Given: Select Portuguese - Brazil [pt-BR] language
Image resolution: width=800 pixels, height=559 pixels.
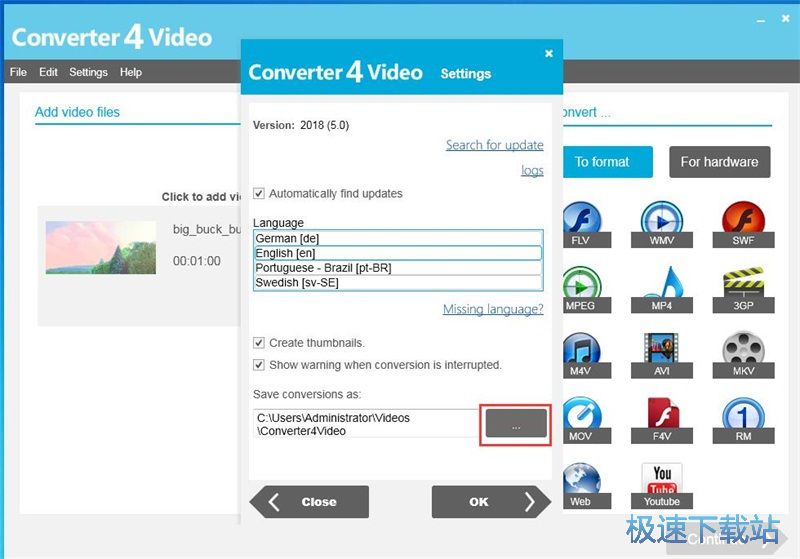Looking at the screenshot, I should point(398,268).
